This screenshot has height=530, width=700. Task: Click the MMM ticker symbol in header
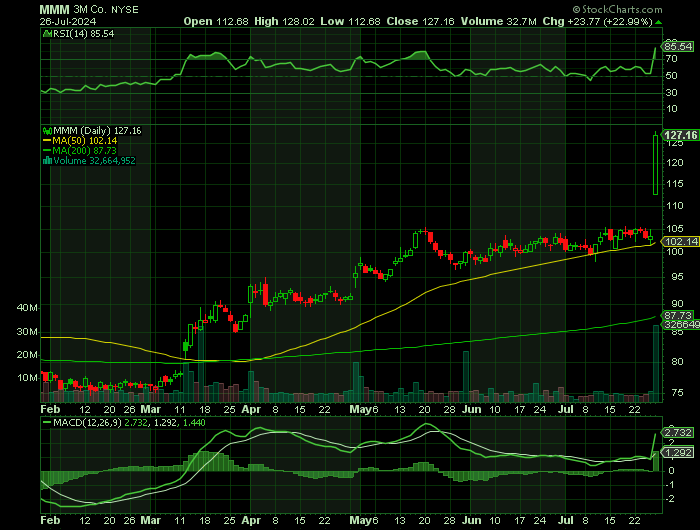tap(54, 9)
